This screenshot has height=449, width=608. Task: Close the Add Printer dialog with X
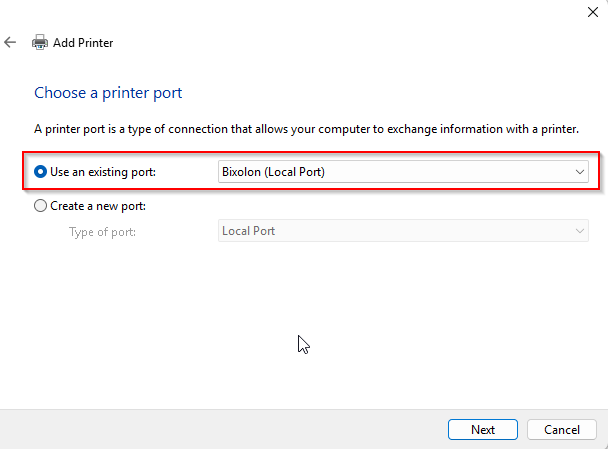(592, 12)
